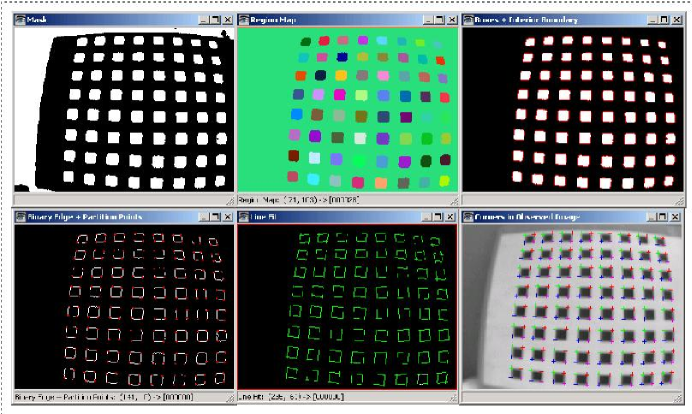Image resolution: width=692 pixels, height=414 pixels.
Task: Close the Mask window
Action: click(228, 20)
